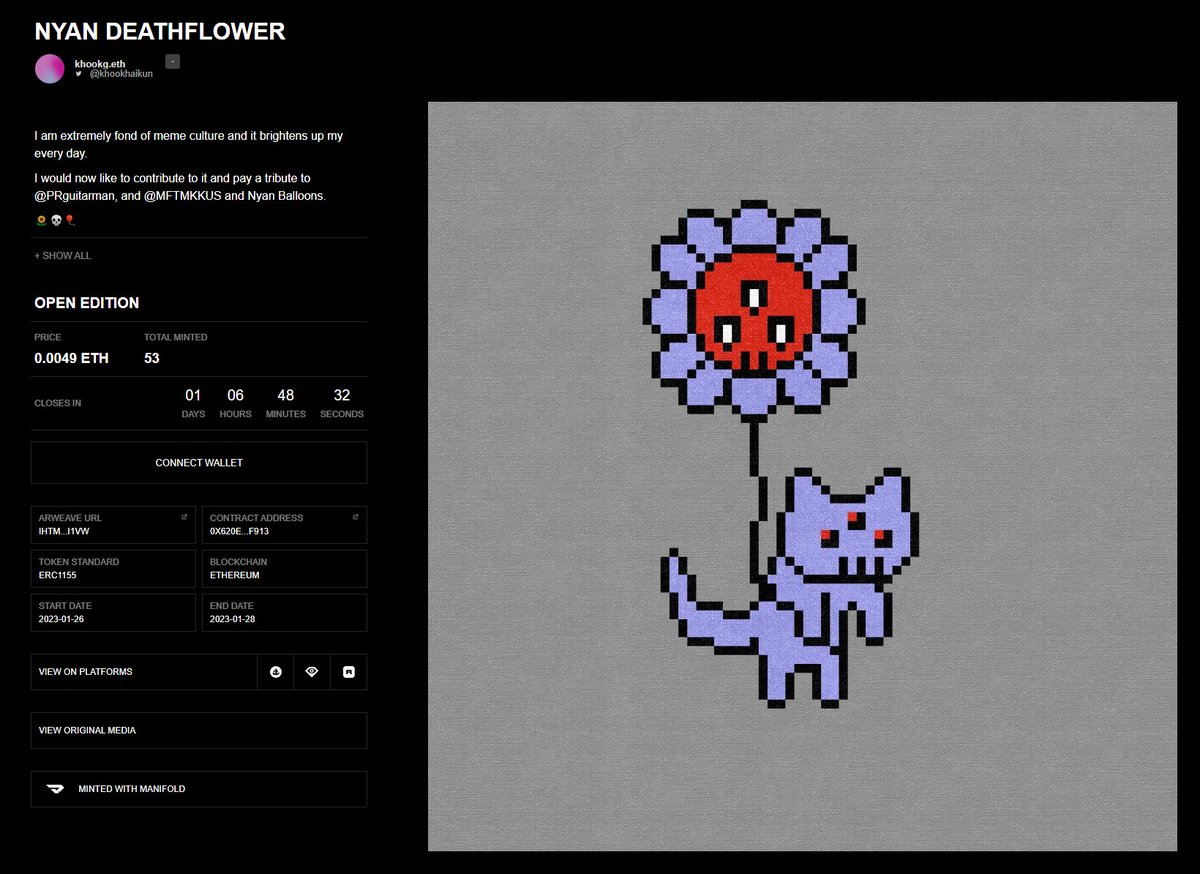The image size is (1200, 874).
Task: Click contract address 0X620E...F913
Action: click(239, 531)
